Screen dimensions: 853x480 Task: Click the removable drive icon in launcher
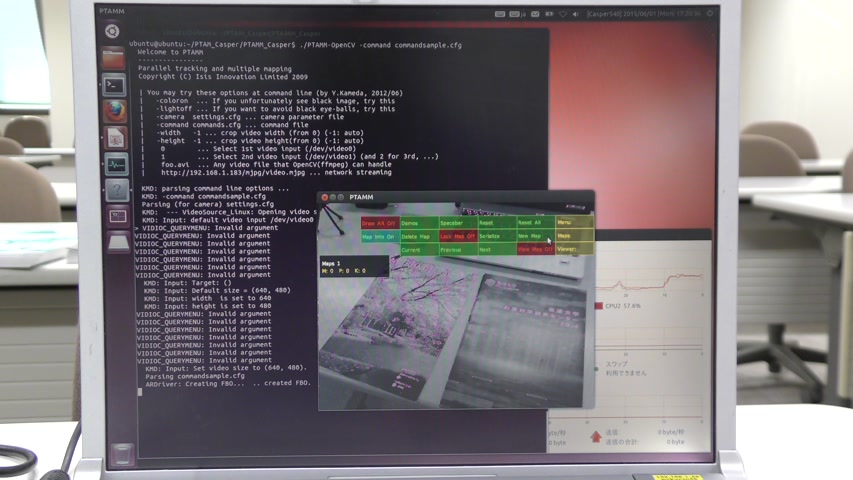(119, 242)
